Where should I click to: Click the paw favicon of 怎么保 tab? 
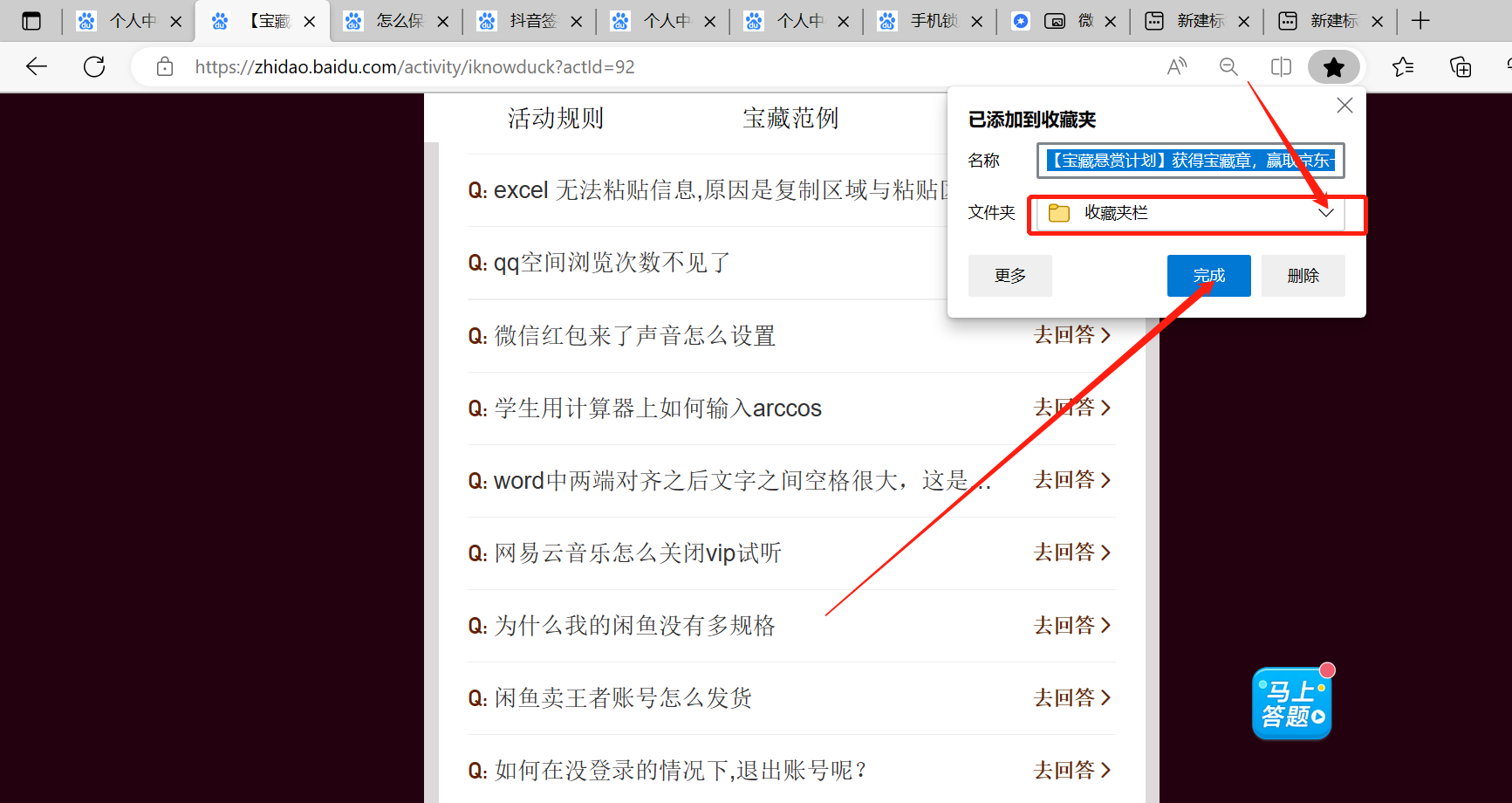353,21
